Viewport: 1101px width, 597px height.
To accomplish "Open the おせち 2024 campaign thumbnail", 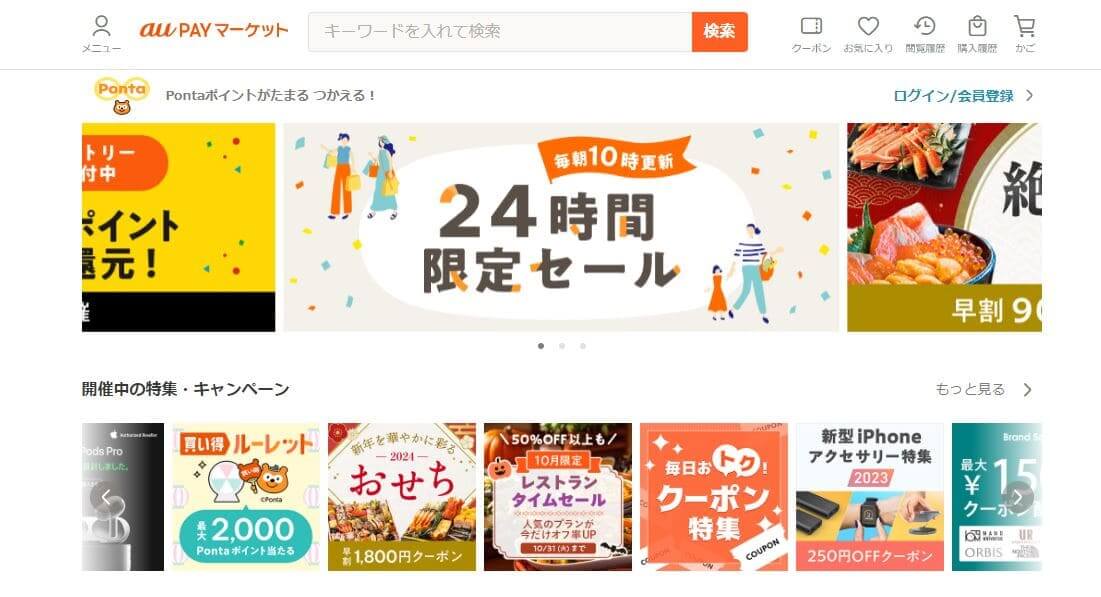I will pyautogui.click(x=402, y=497).
